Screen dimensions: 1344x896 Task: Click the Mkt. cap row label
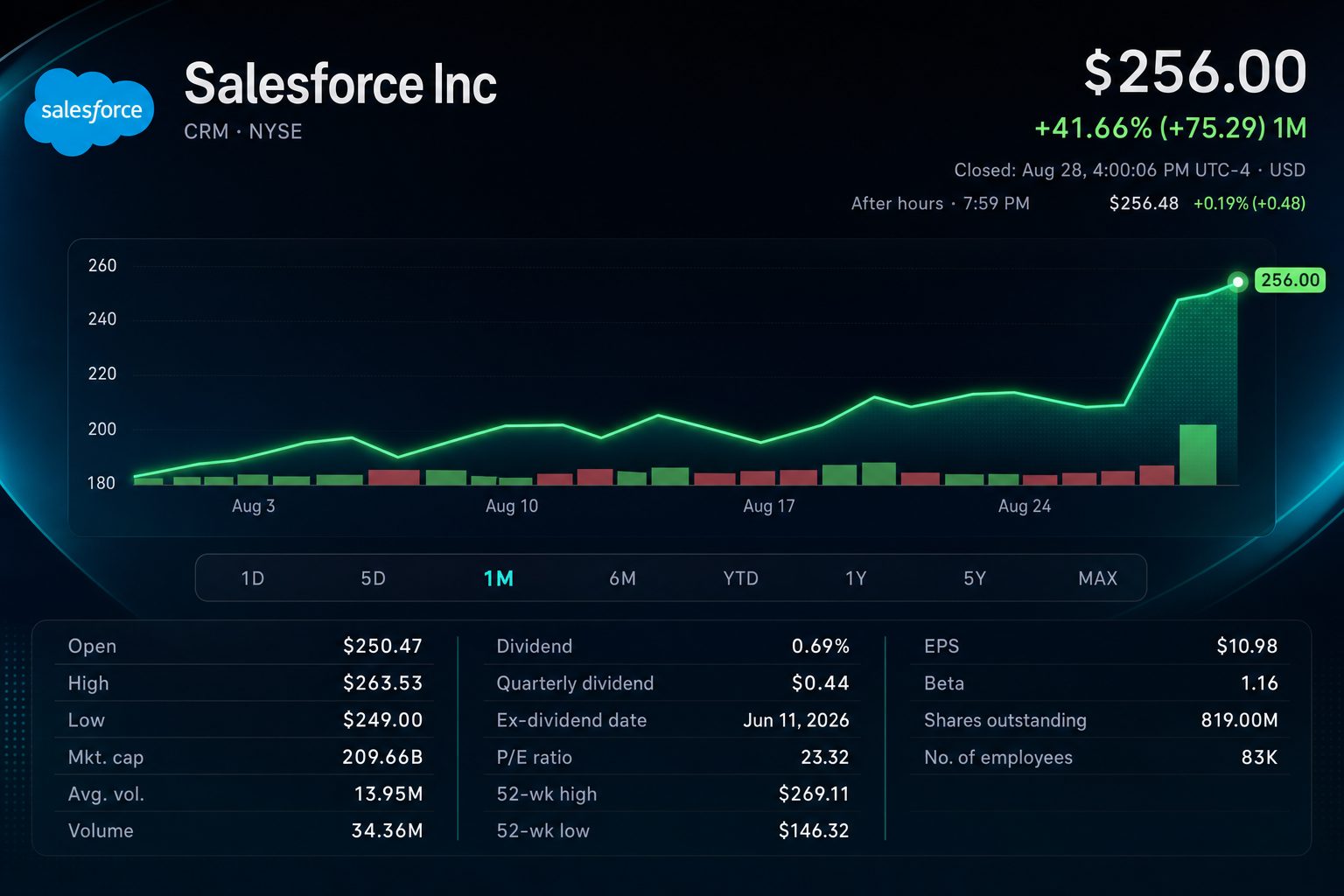point(106,758)
